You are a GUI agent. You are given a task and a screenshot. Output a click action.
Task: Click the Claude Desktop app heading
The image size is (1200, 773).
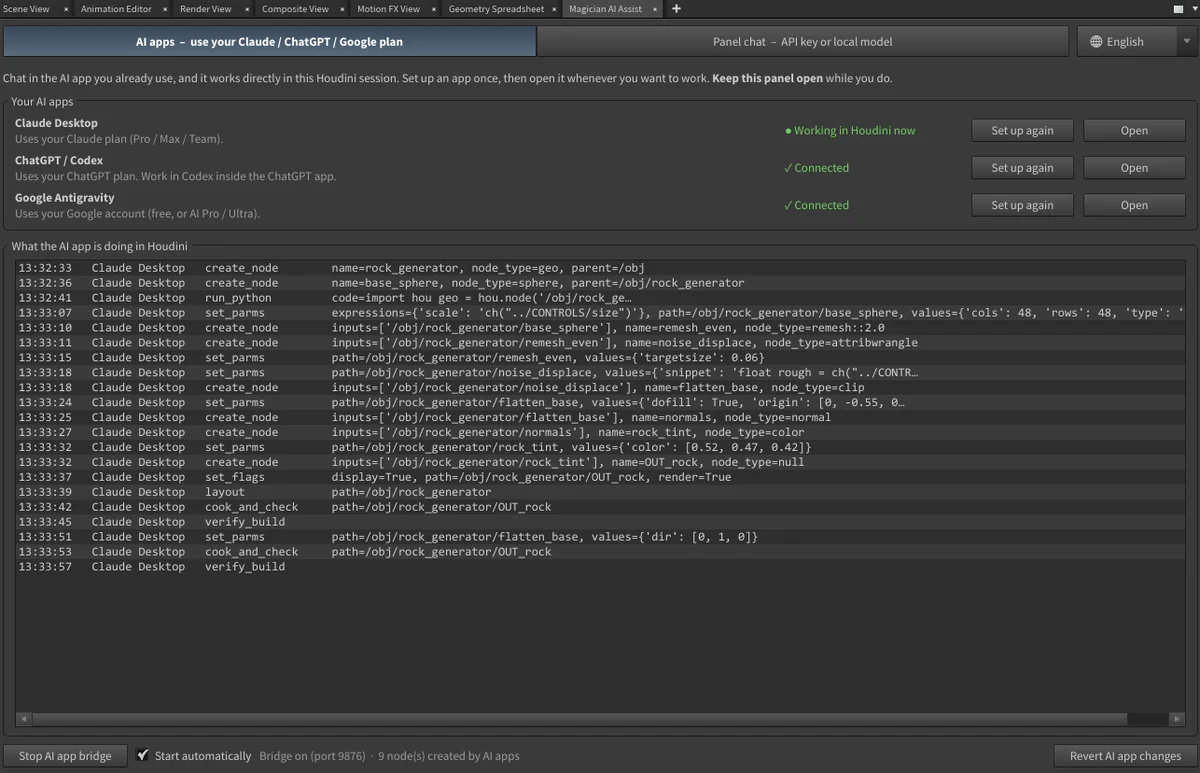click(x=56, y=123)
